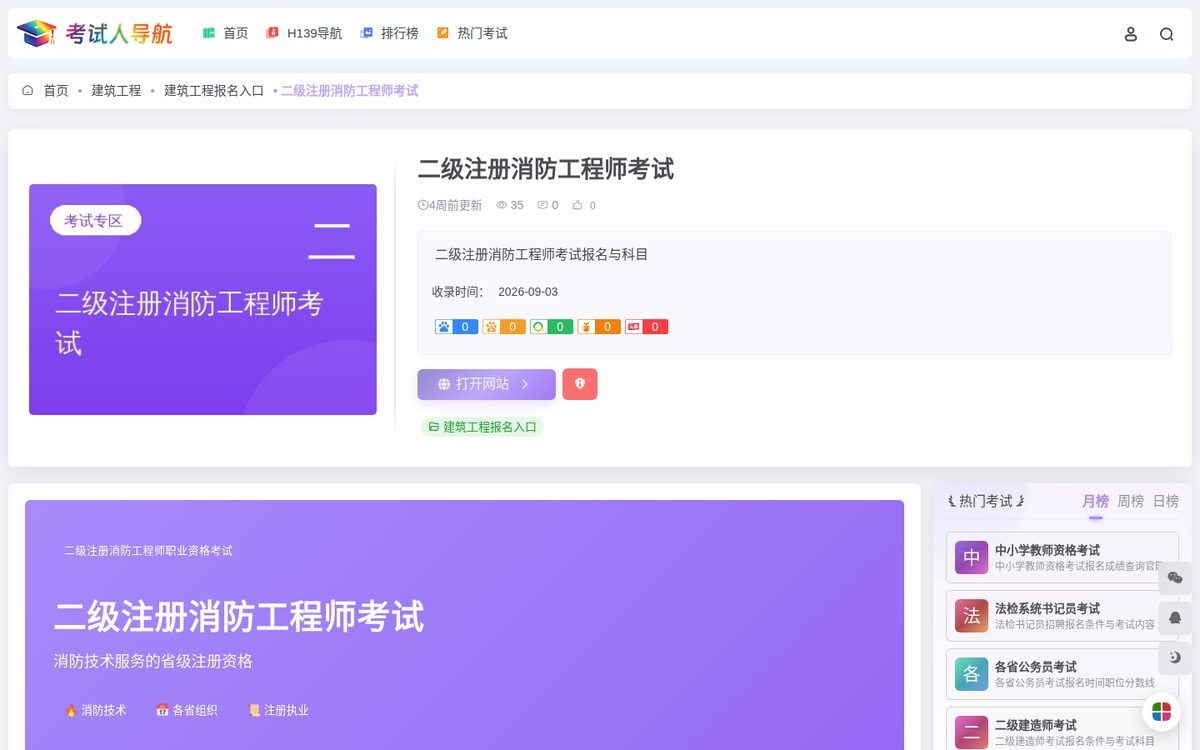Click the 考试人导航 site logo
Screen dimensions: 1200x750
point(95,33)
